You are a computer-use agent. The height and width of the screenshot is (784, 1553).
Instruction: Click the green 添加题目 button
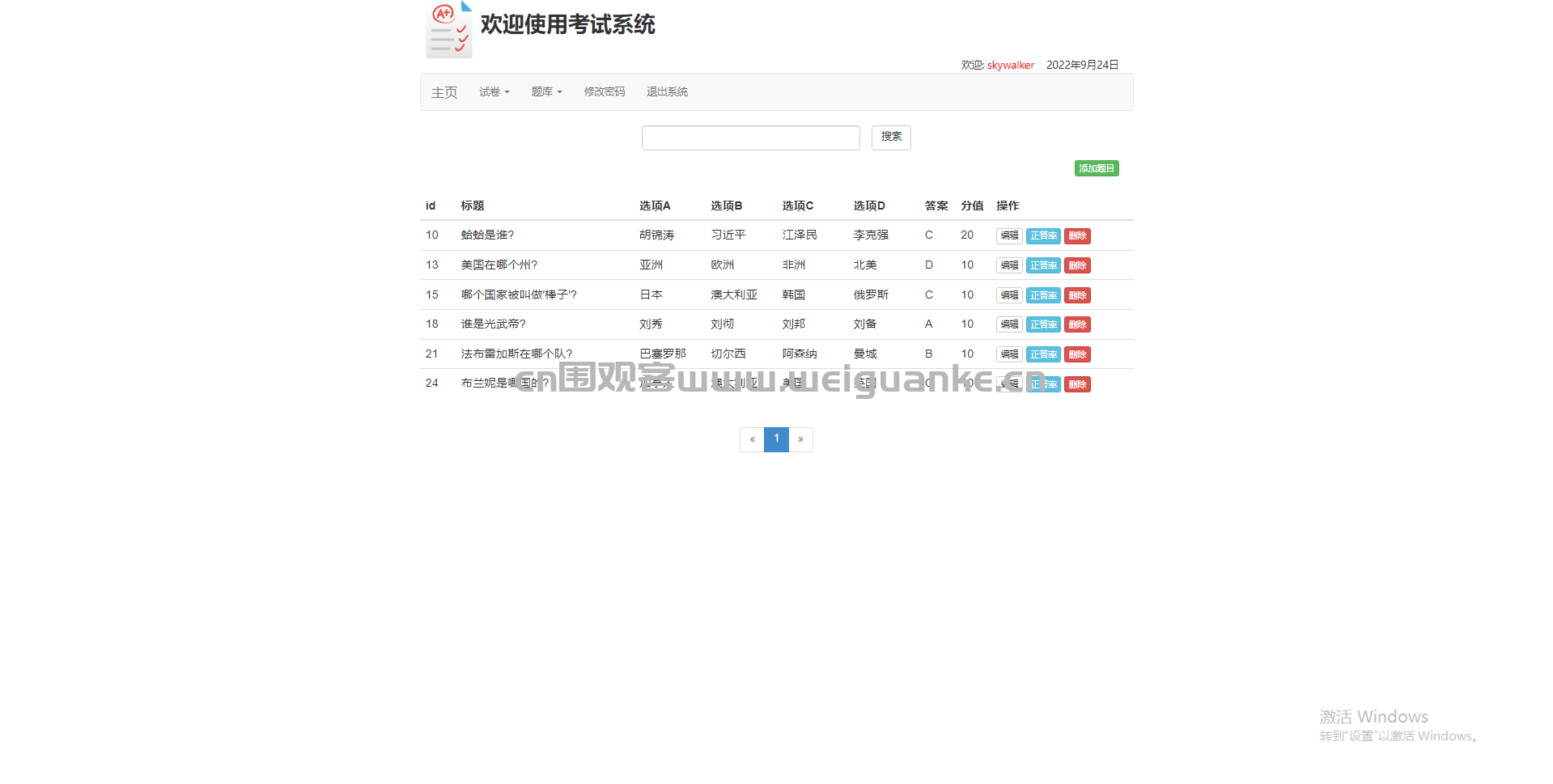[x=1097, y=168]
